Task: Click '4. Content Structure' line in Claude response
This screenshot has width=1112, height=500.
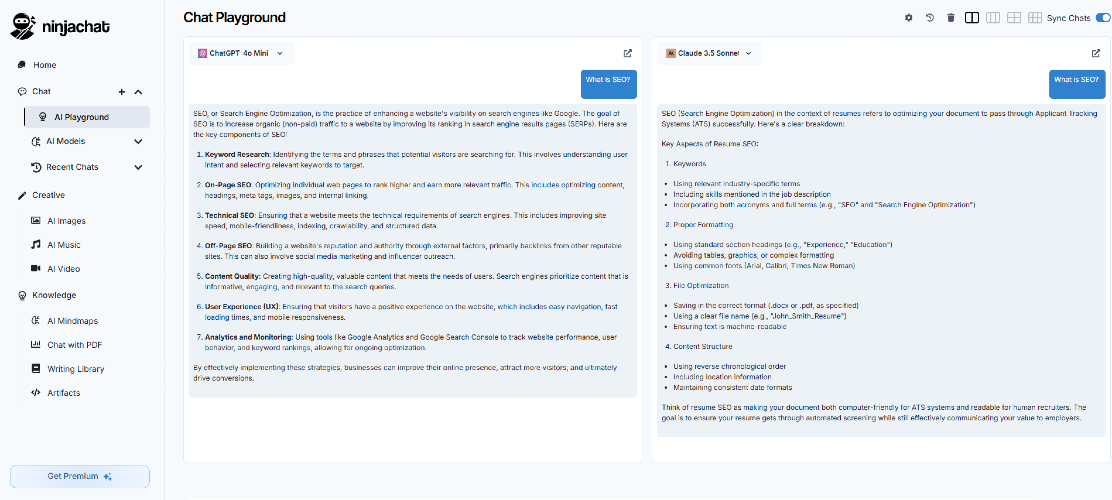Action: coord(699,347)
